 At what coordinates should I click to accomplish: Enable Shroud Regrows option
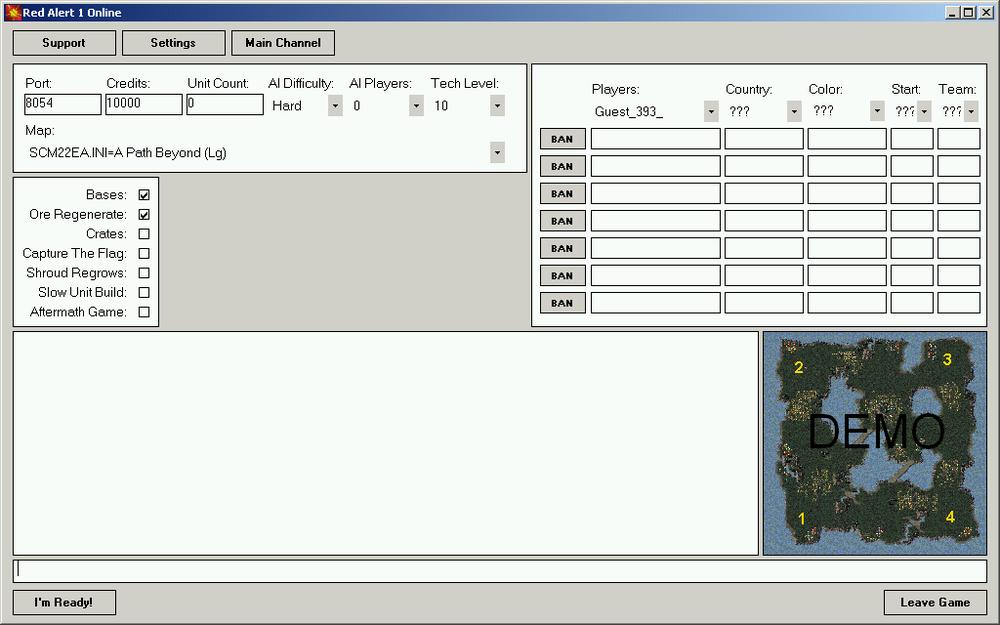[144, 273]
